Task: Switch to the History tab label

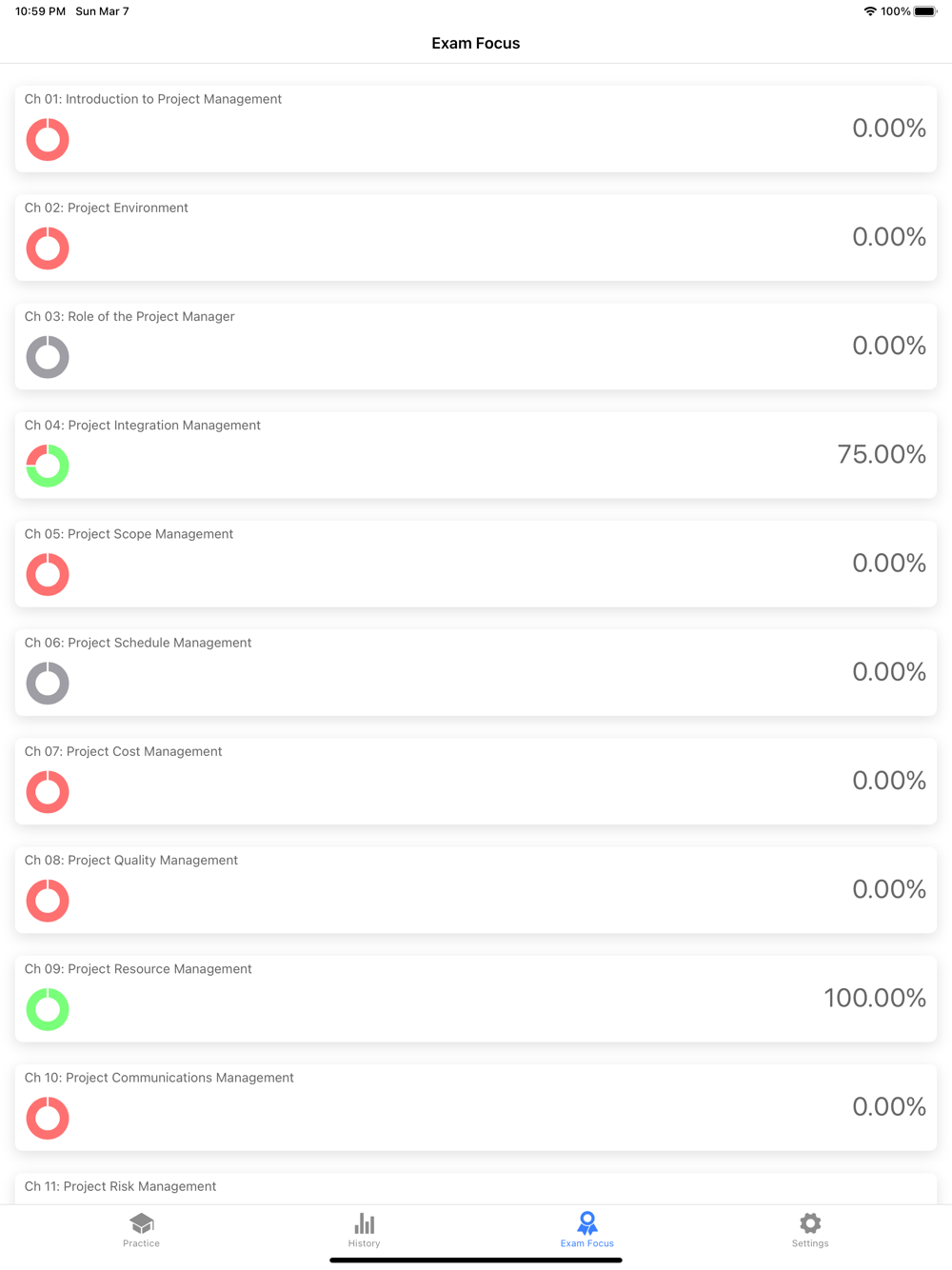Action: pos(365,1243)
